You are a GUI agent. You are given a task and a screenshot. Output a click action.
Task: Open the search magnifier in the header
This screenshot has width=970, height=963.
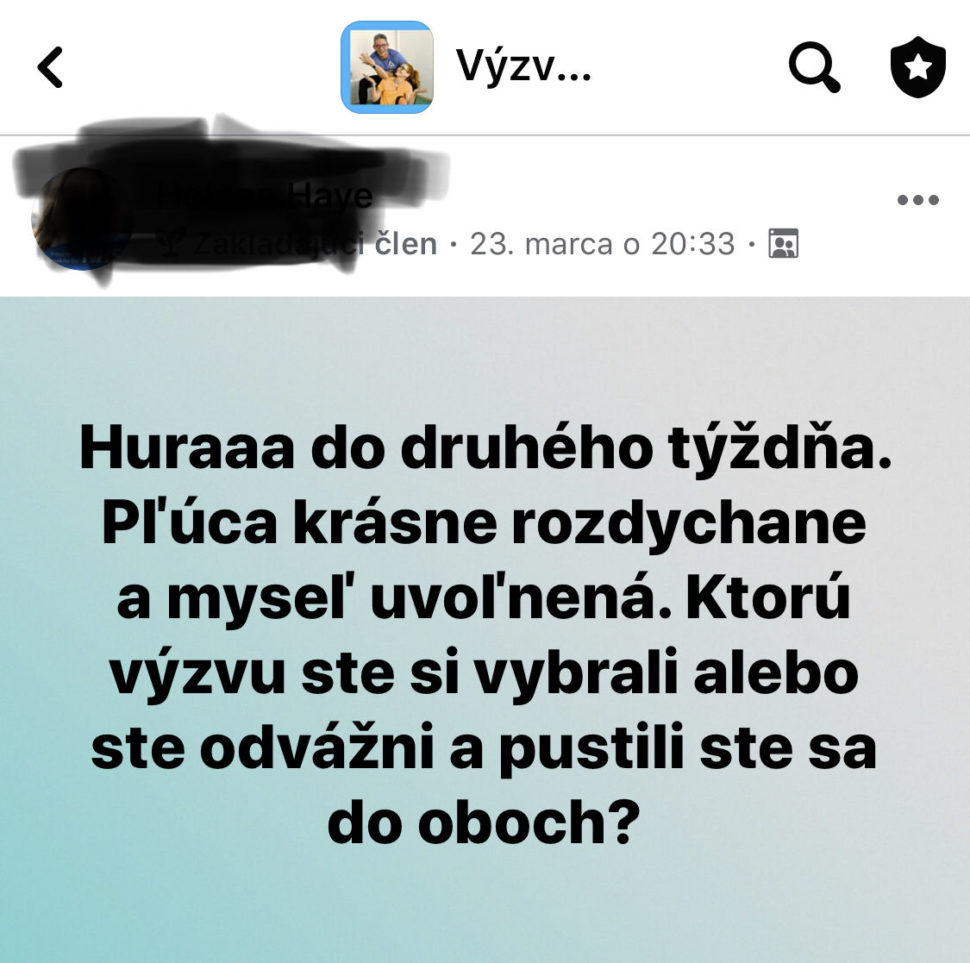pos(814,67)
